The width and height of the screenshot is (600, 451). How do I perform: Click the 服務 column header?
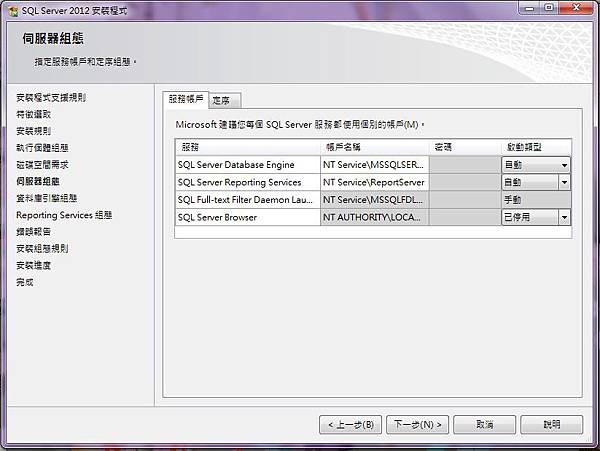(248, 147)
